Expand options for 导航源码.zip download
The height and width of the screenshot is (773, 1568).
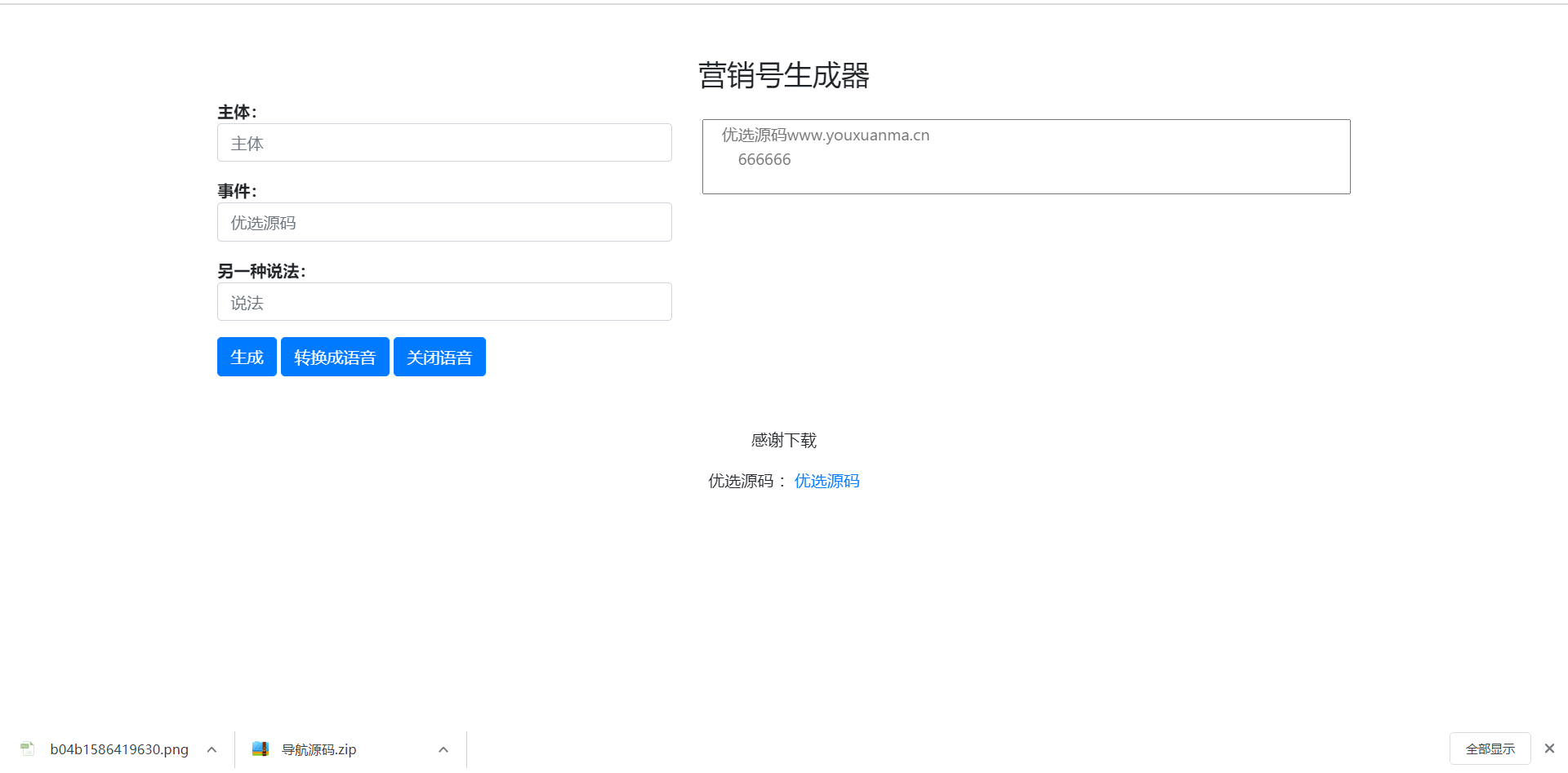[x=443, y=749]
